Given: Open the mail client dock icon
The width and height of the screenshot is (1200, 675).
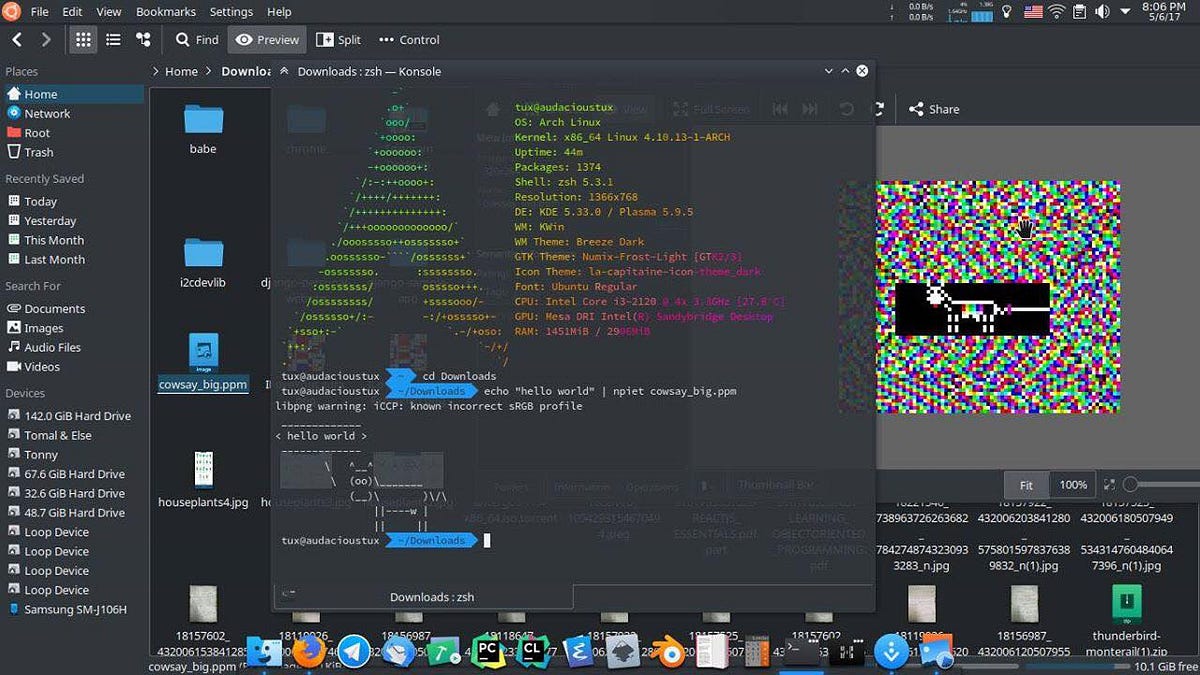Looking at the screenshot, I should 398,652.
